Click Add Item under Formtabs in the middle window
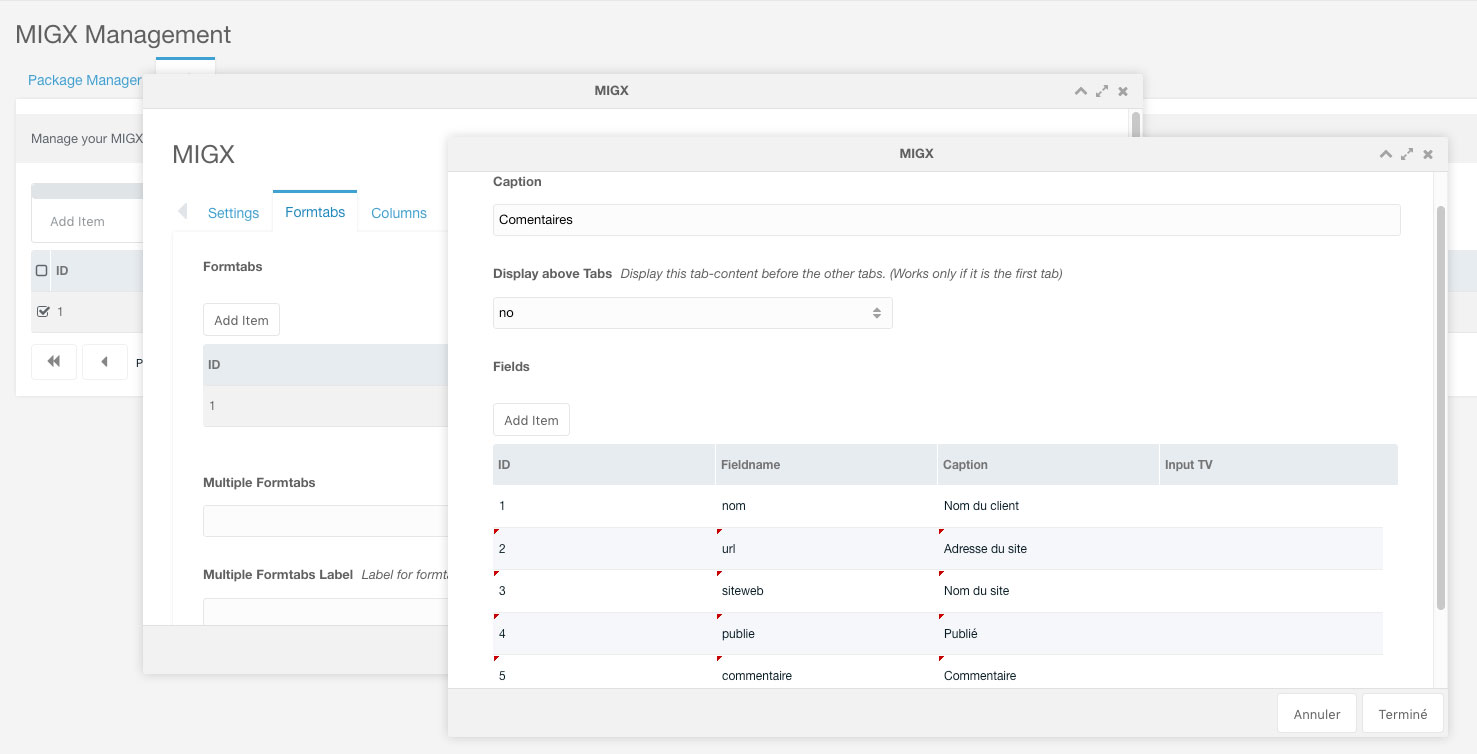The image size is (1477, 754). tap(241, 320)
